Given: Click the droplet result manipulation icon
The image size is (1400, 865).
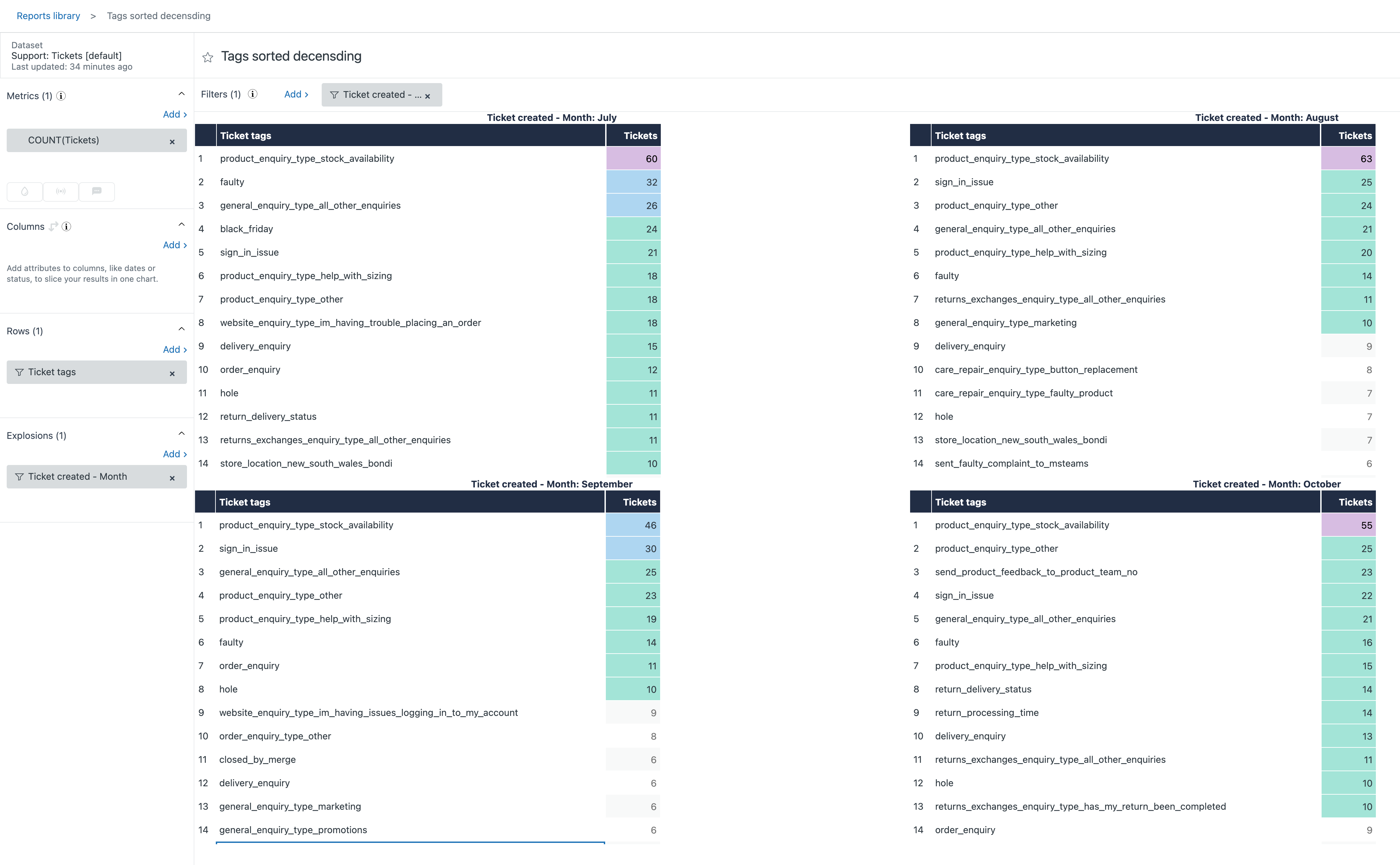Looking at the screenshot, I should click(24, 192).
